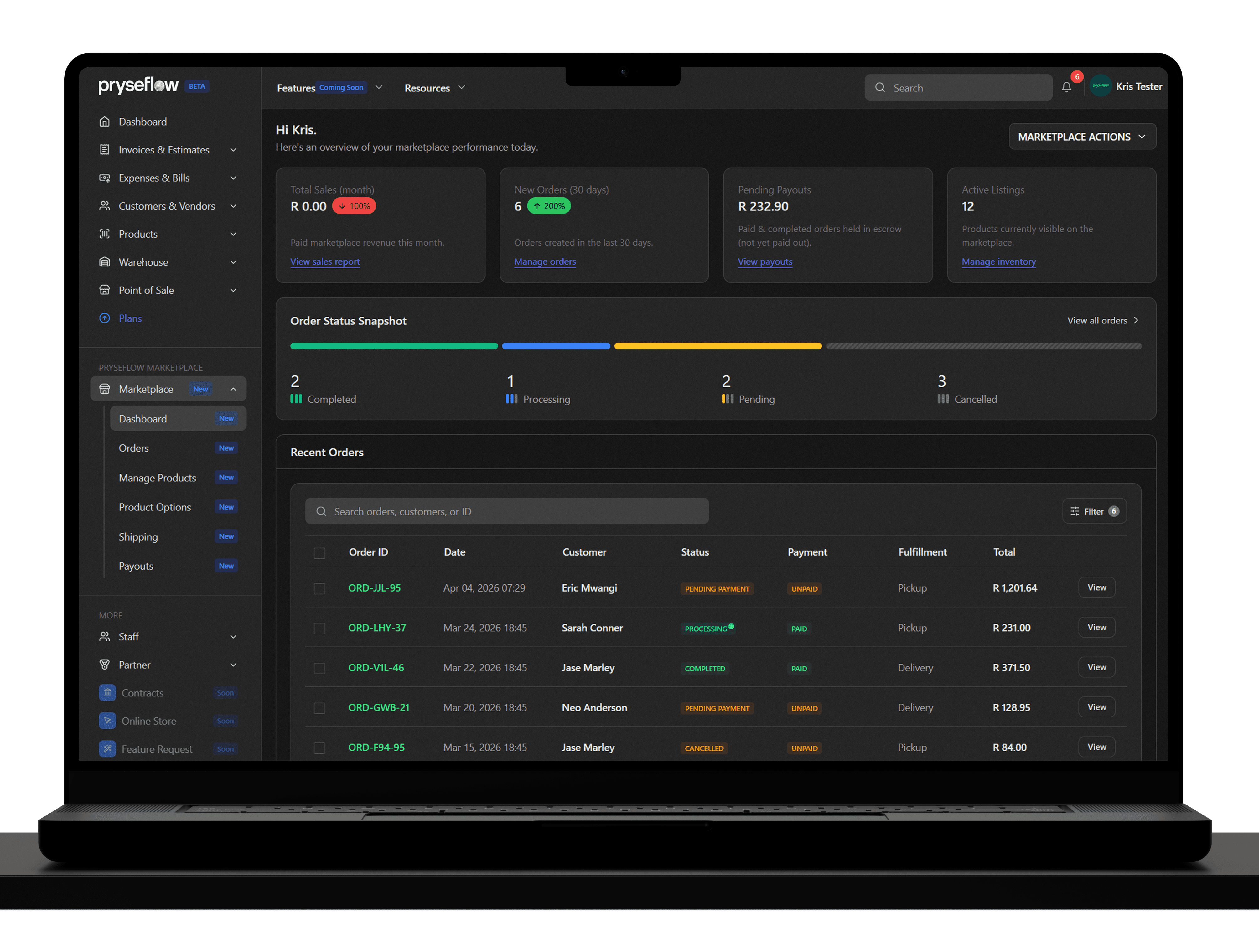
Task: Open the View sales report link
Action: 325,262
